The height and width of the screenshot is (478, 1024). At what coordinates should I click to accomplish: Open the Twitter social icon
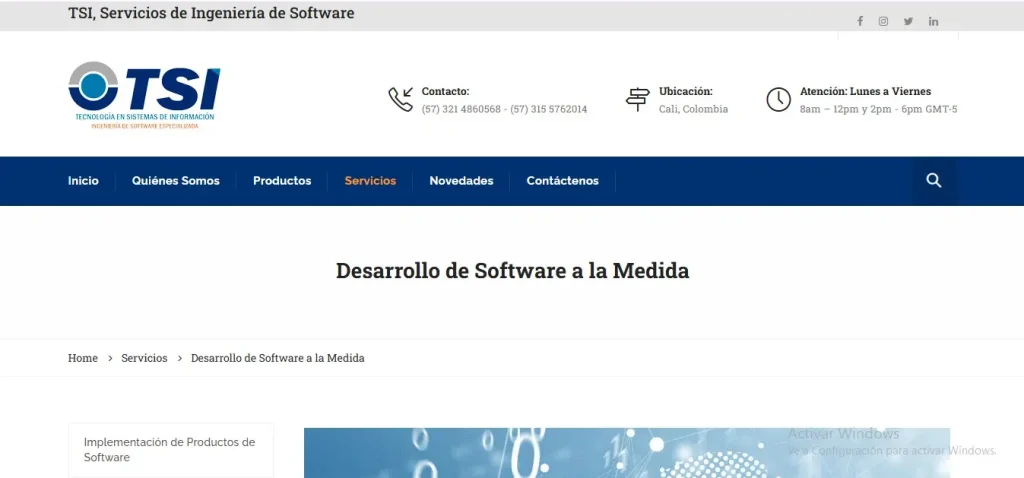pyautogui.click(x=908, y=21)
